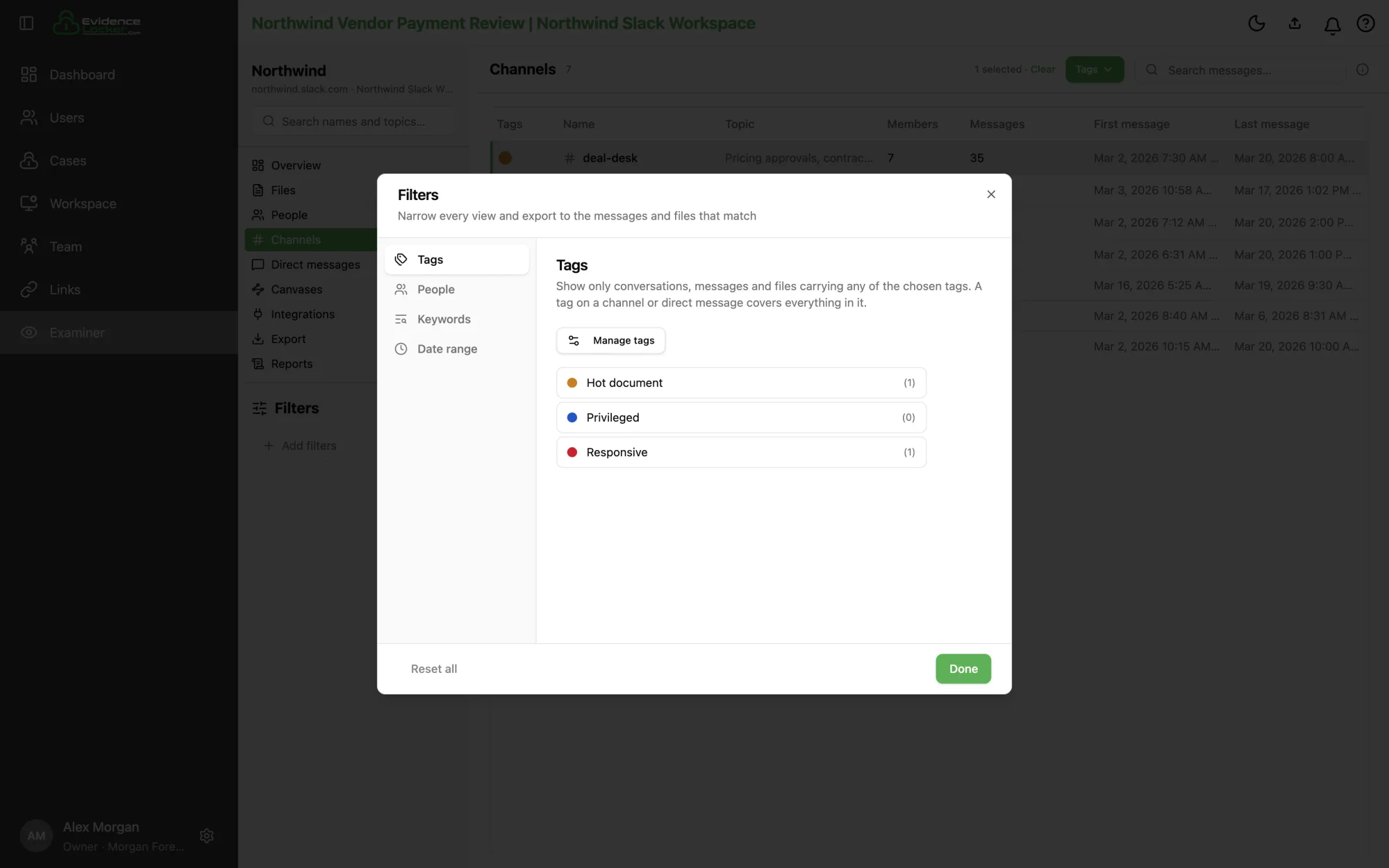Click the upload/share icon in header
This screenshot has width=1389, height=868.
[1295, 24]
